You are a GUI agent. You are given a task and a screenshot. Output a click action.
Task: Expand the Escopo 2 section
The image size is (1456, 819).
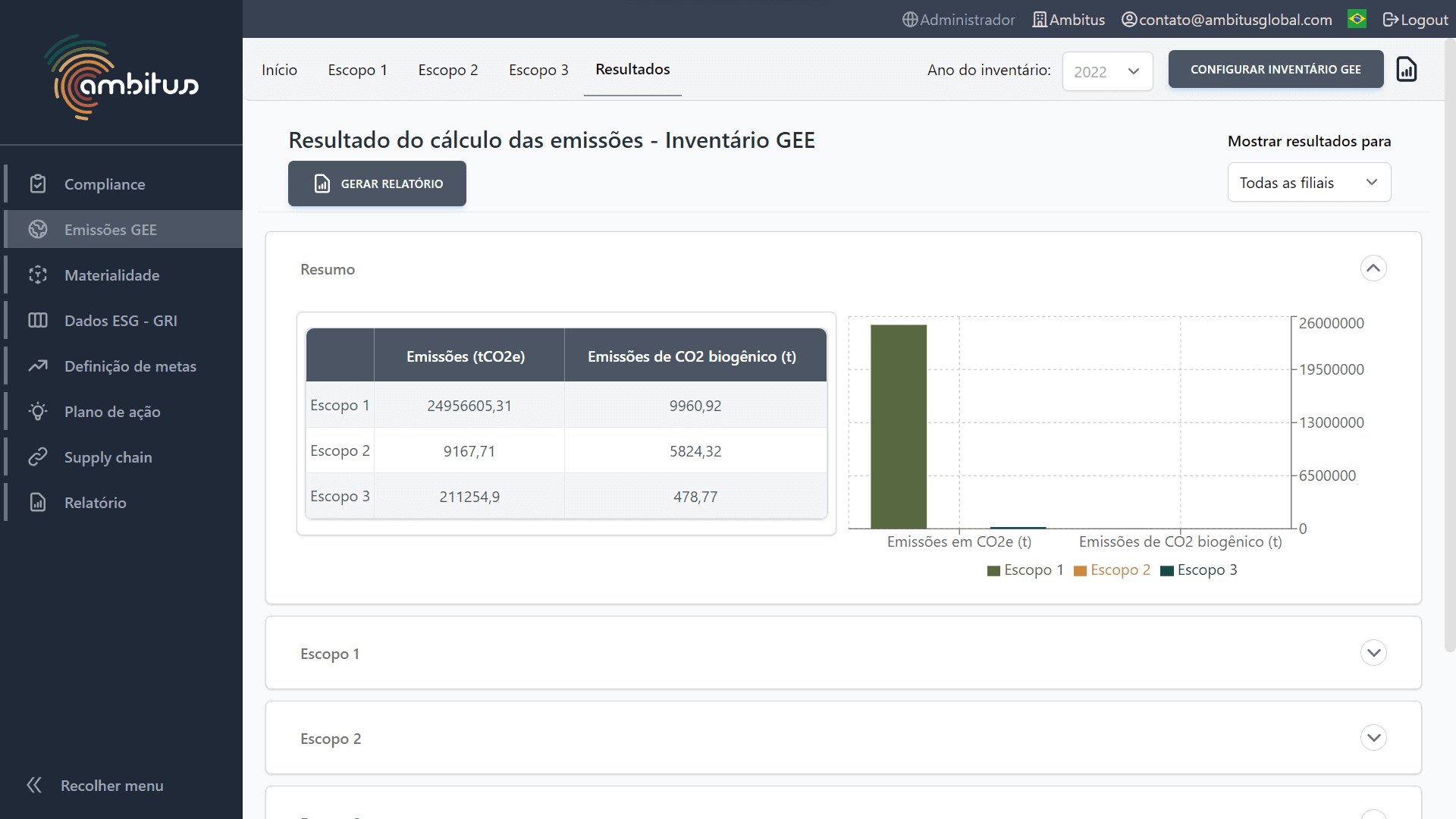pyautogui.click(x=1373, y=738)
